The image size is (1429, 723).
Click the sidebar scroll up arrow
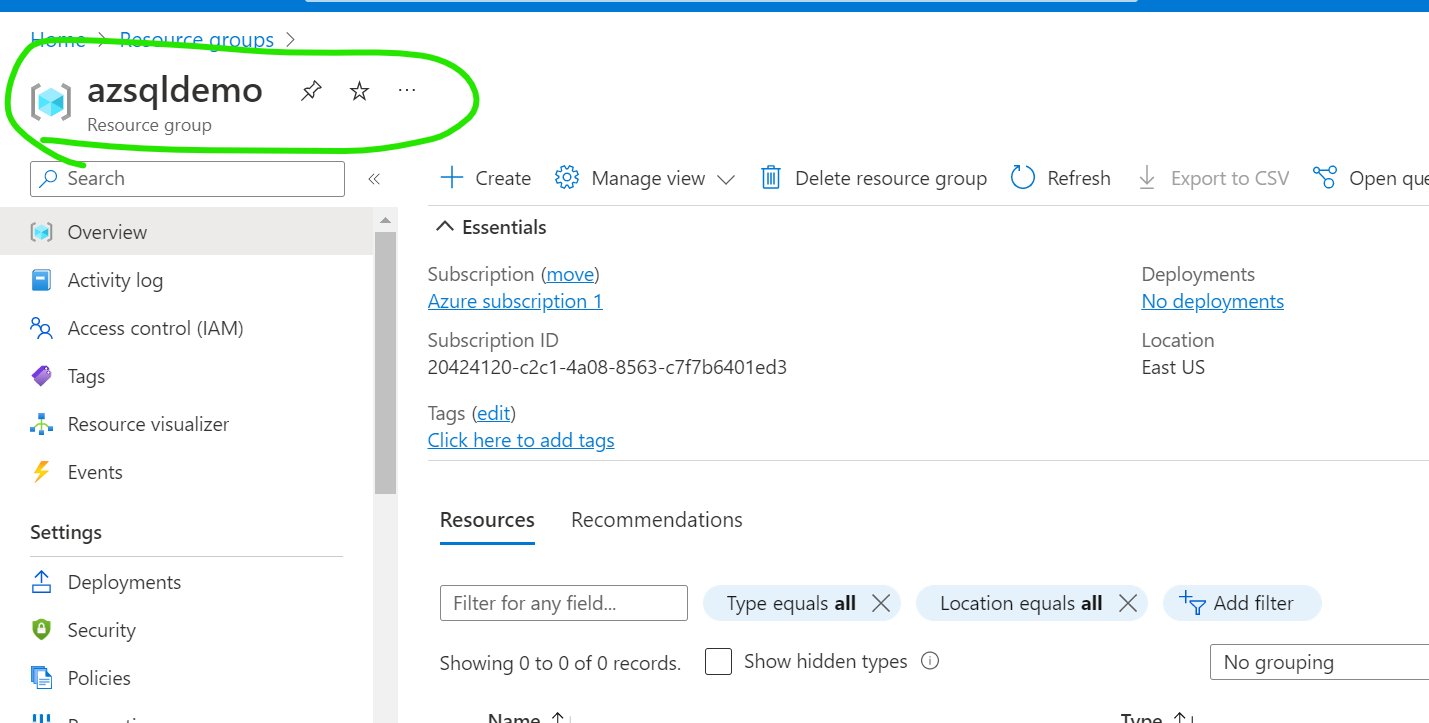[385, 219]
